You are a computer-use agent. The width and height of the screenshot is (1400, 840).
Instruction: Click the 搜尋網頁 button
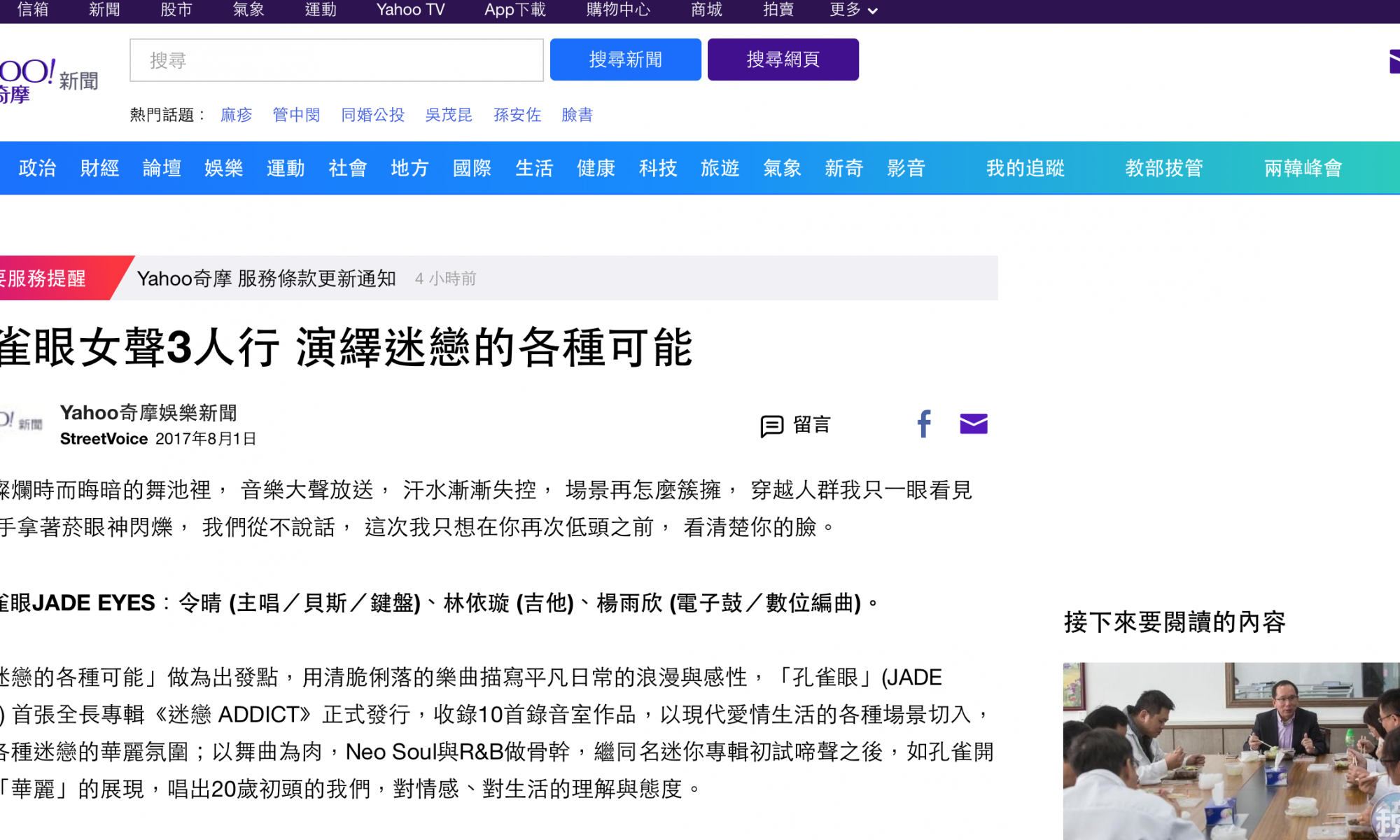coord(783,59)
